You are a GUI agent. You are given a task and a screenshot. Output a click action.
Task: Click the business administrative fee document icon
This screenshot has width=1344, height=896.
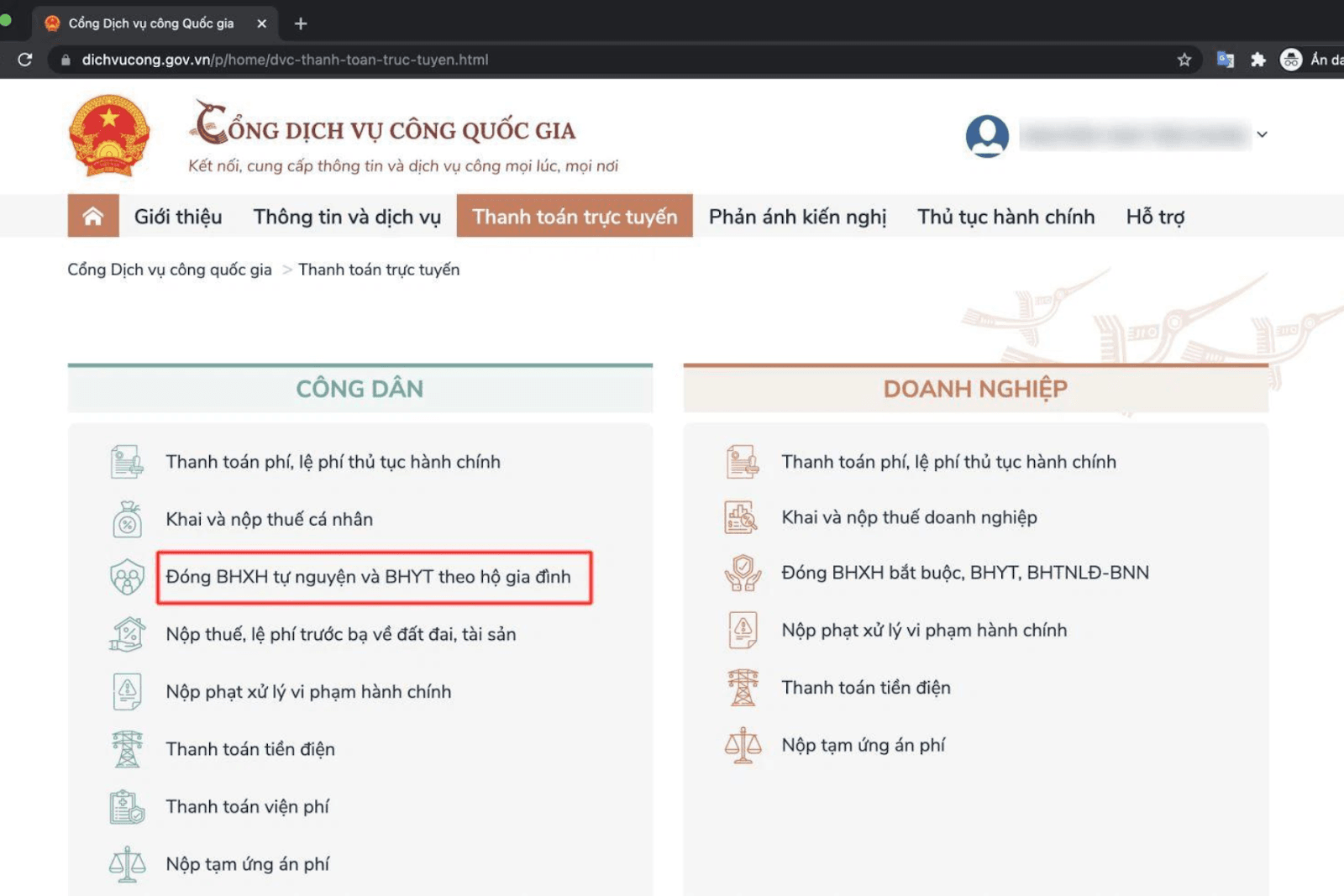(x=743, y=462)
